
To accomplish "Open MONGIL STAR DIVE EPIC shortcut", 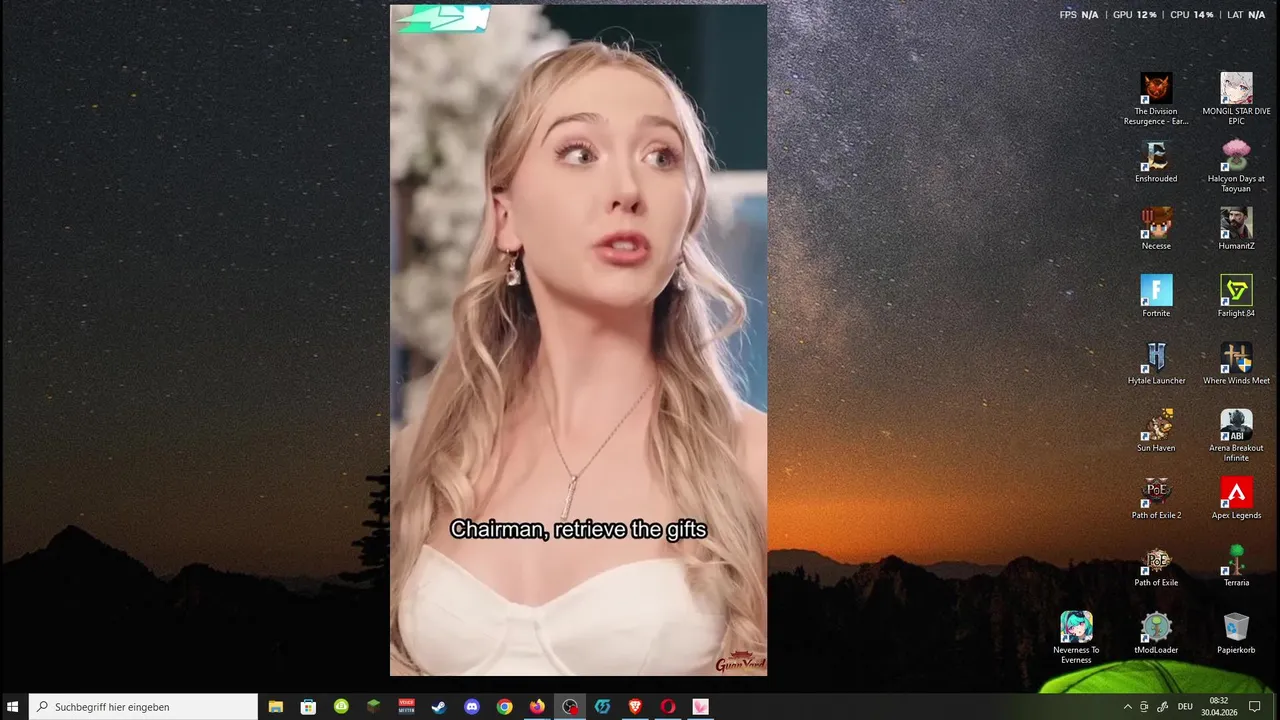I will pyautogui.click(x=1236, y=99).
